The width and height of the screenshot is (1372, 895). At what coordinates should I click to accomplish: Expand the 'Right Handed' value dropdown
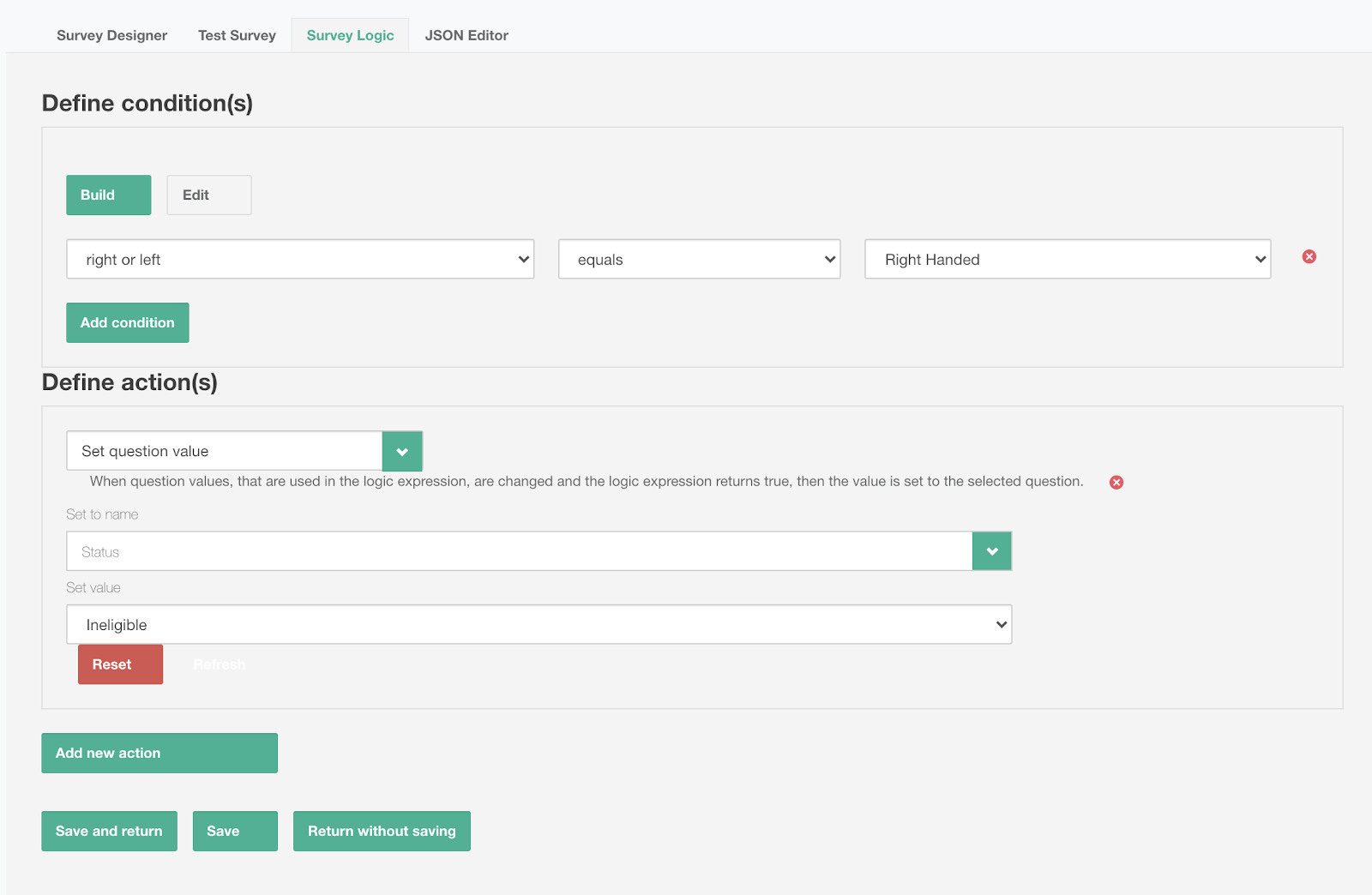pyautogui.click(x=1067, y=260)
